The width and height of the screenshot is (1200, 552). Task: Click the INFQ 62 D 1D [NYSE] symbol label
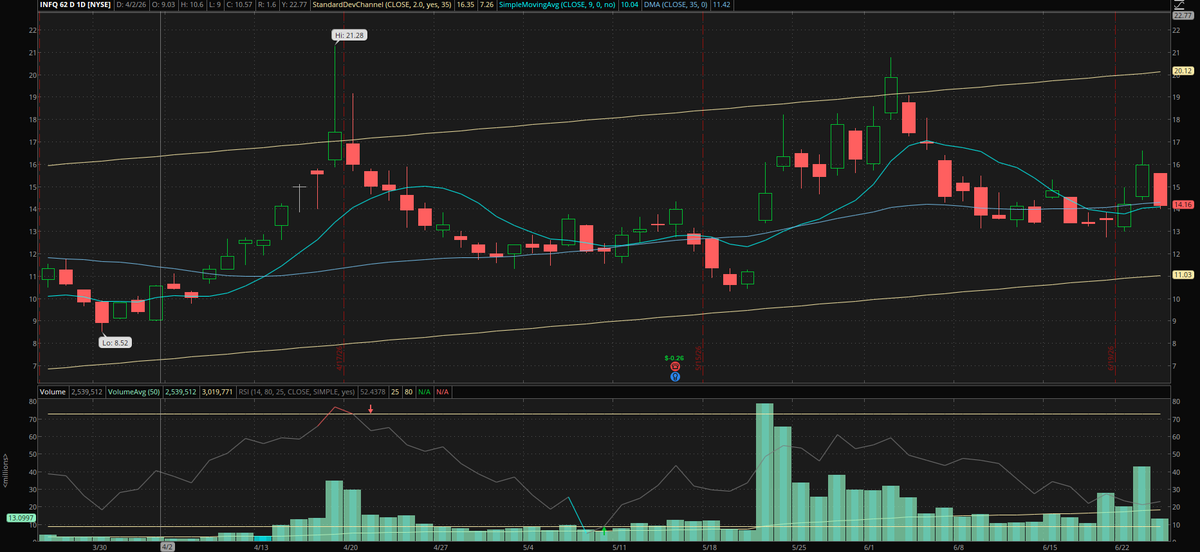click(x=75, y=5)
